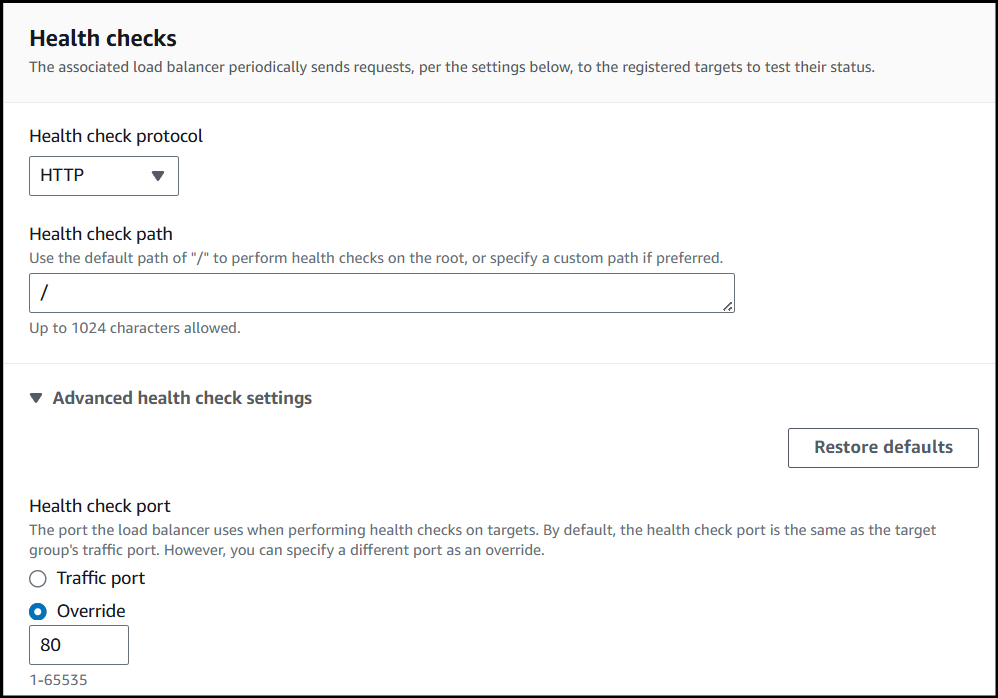This screenshot has width=998, height=698.
Task: Click the resize handle of path textarea
Action: [728, 306]
